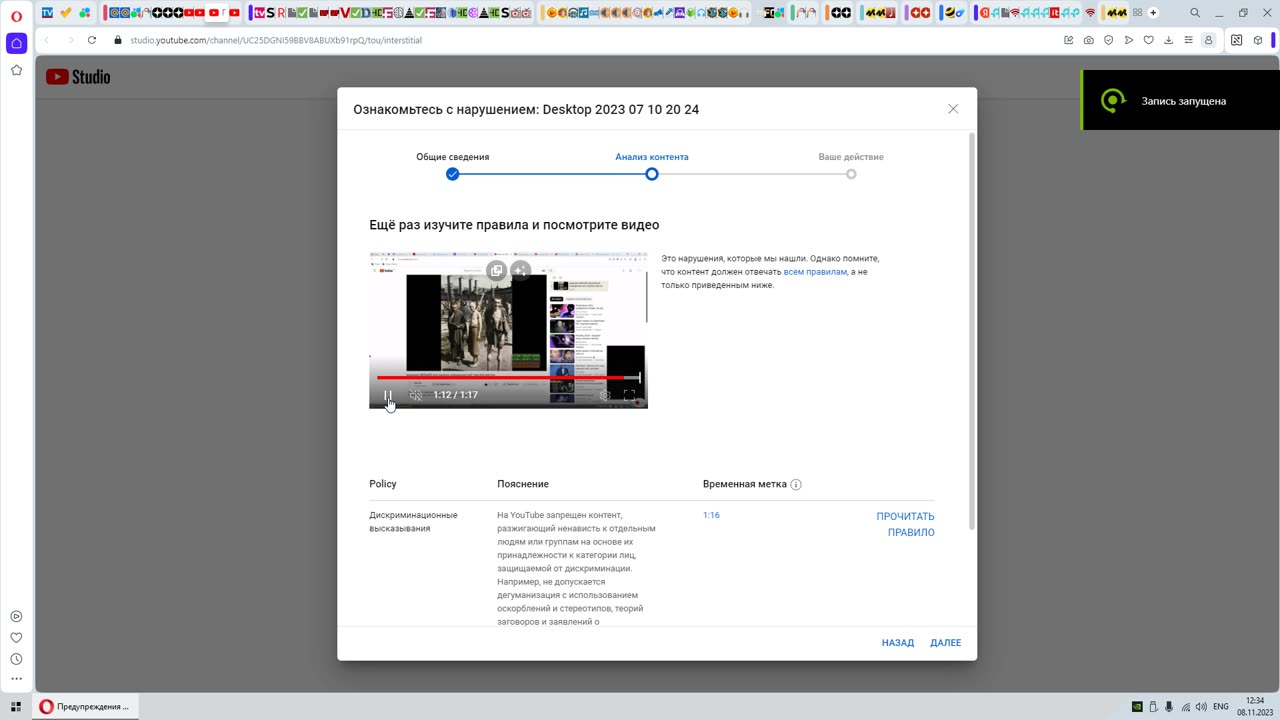Go to the 'Общие сведения' step
This screenshot has height=720, width=1280.
coord(453,165)
